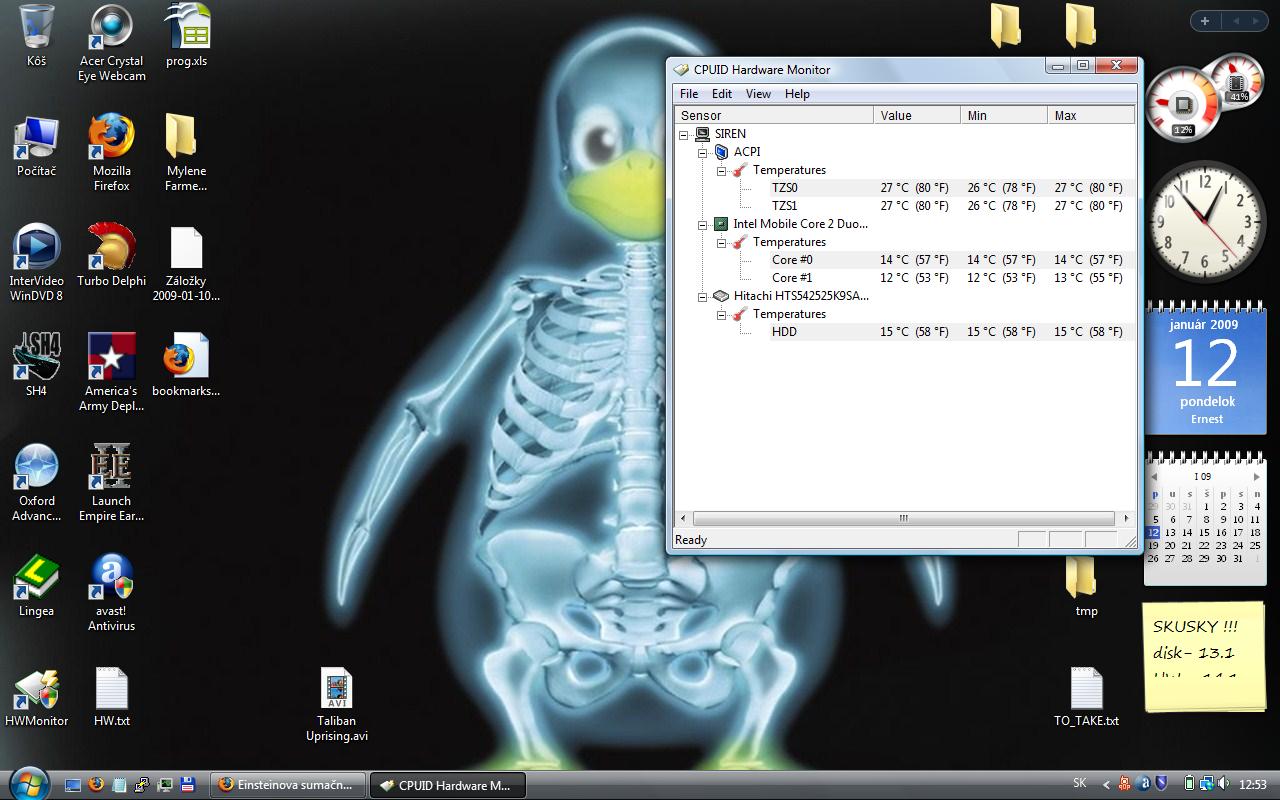This screenshot has width=1280, height=800.
Task: Click the Firefox quick launch icon
Action: click(x=96, y=784)
